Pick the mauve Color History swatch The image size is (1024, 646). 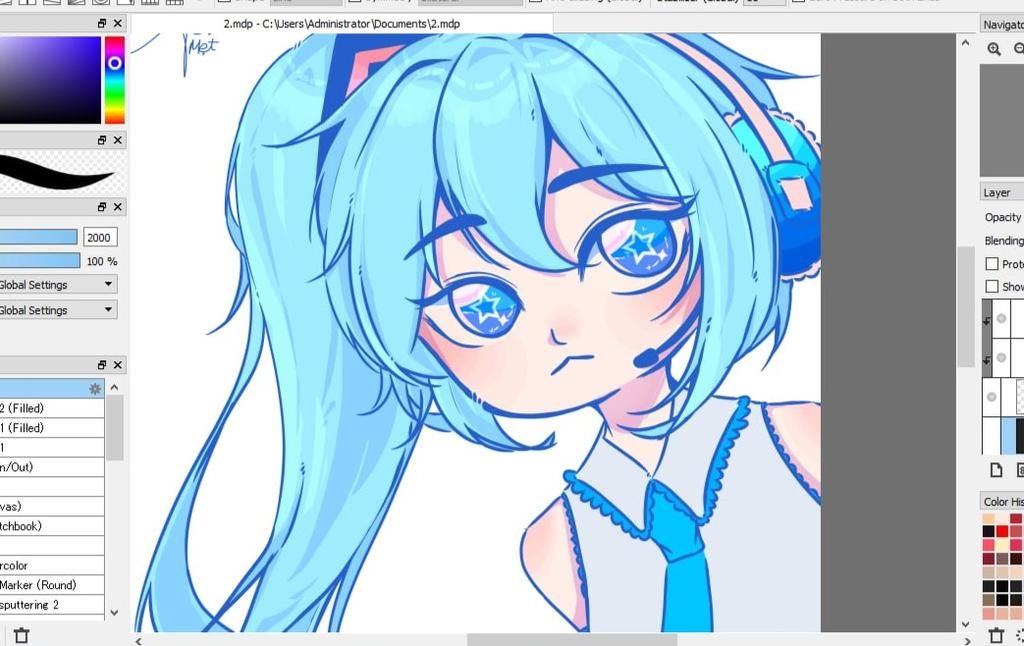pyautogui.click(x=1002, y=559)
